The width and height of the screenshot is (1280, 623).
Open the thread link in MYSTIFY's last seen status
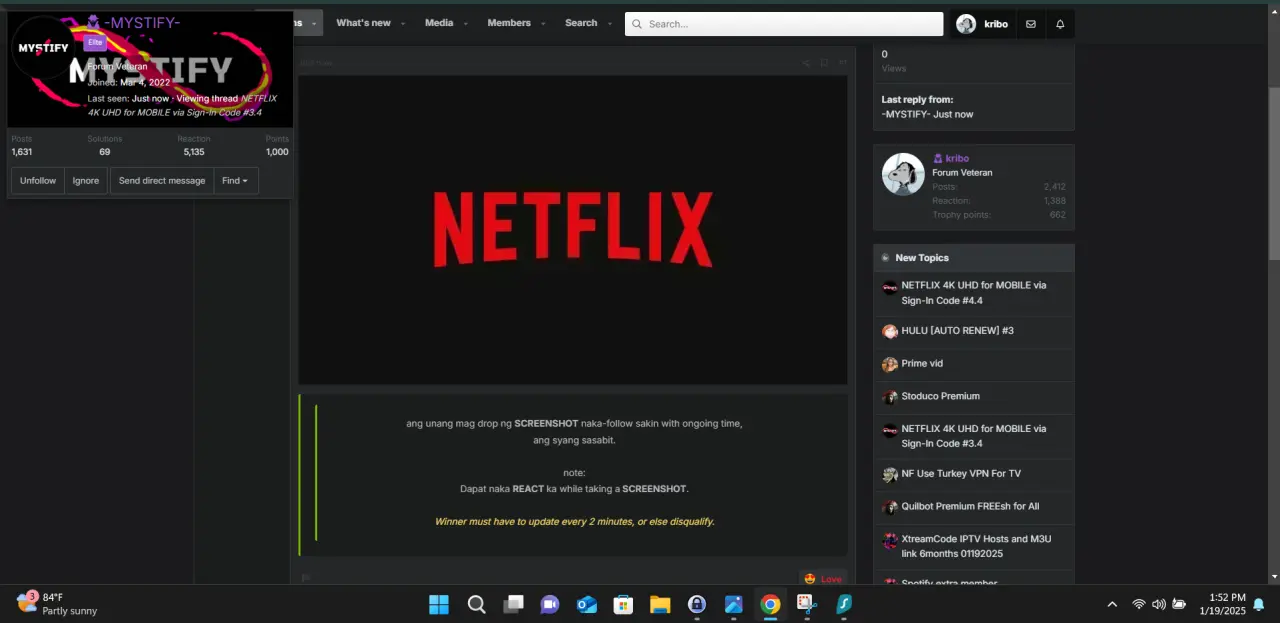[182, 105]
